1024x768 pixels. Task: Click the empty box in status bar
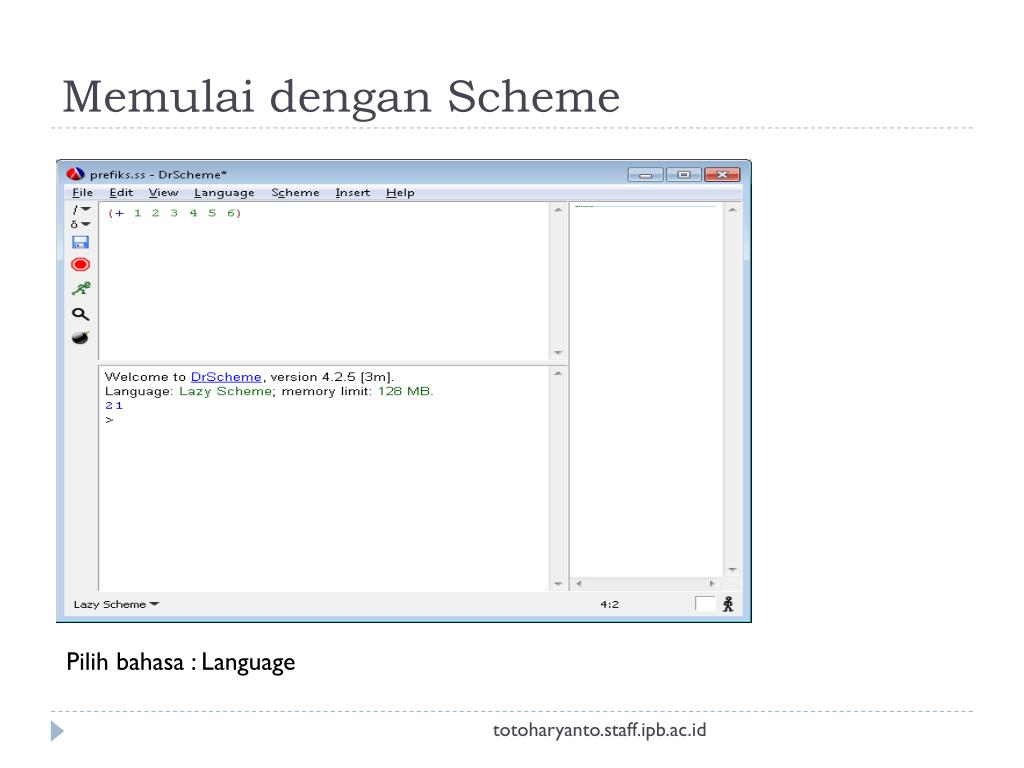pos(705,604)
